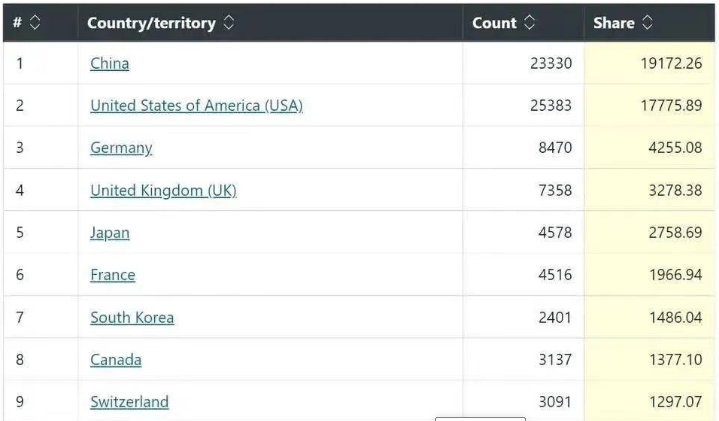Open the South Korea link
Image resolution: width=719 pixels, height=421 pixels.
pos(132,317)
